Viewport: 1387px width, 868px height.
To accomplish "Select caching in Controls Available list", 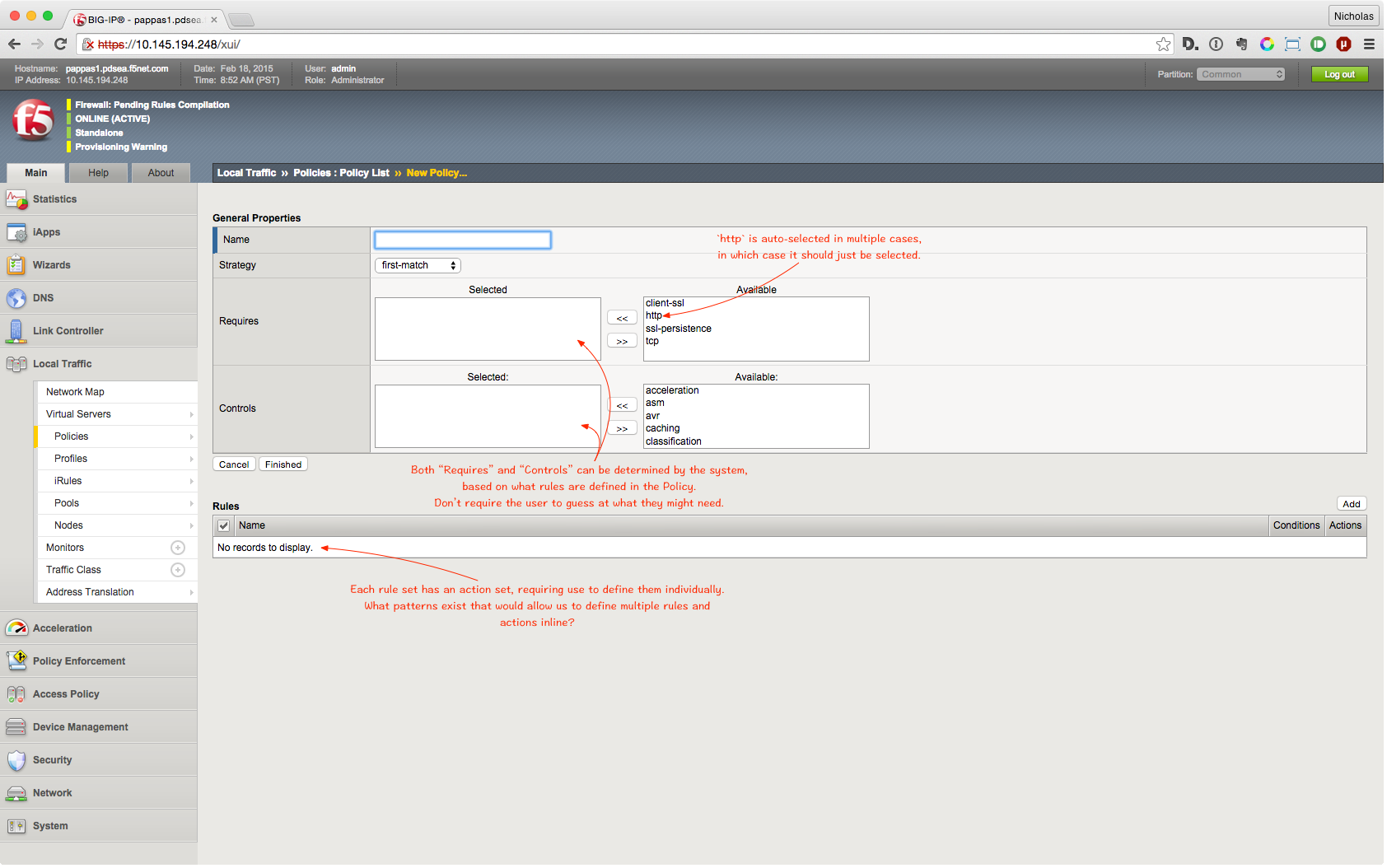I will pos(663,428).
